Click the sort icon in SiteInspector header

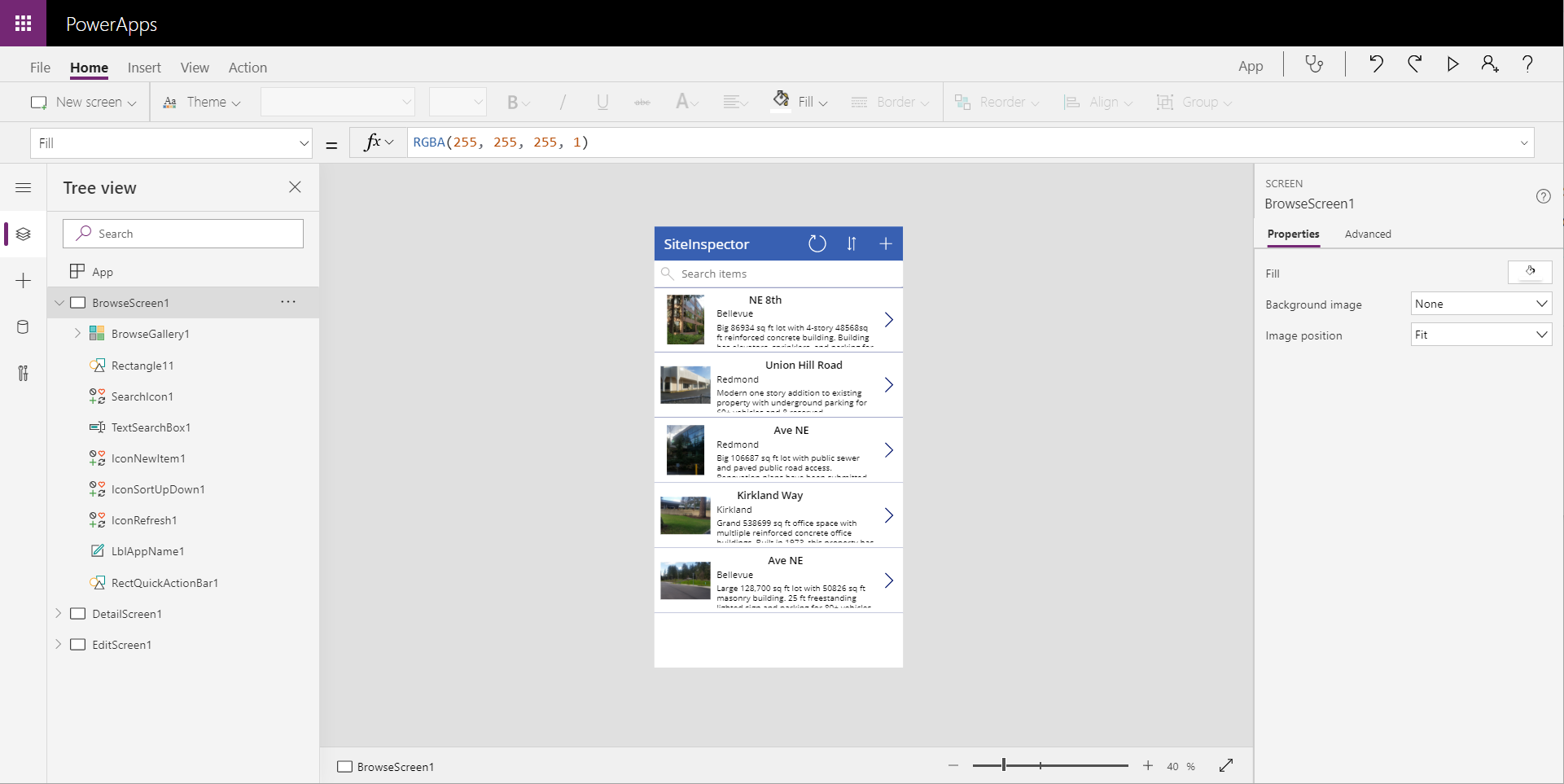pyautogui.click(x=852, y=243)
